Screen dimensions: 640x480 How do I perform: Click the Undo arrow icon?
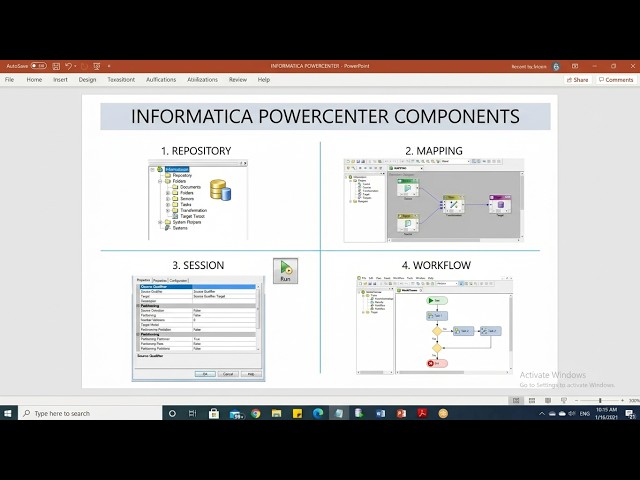[x=68, y=66]
